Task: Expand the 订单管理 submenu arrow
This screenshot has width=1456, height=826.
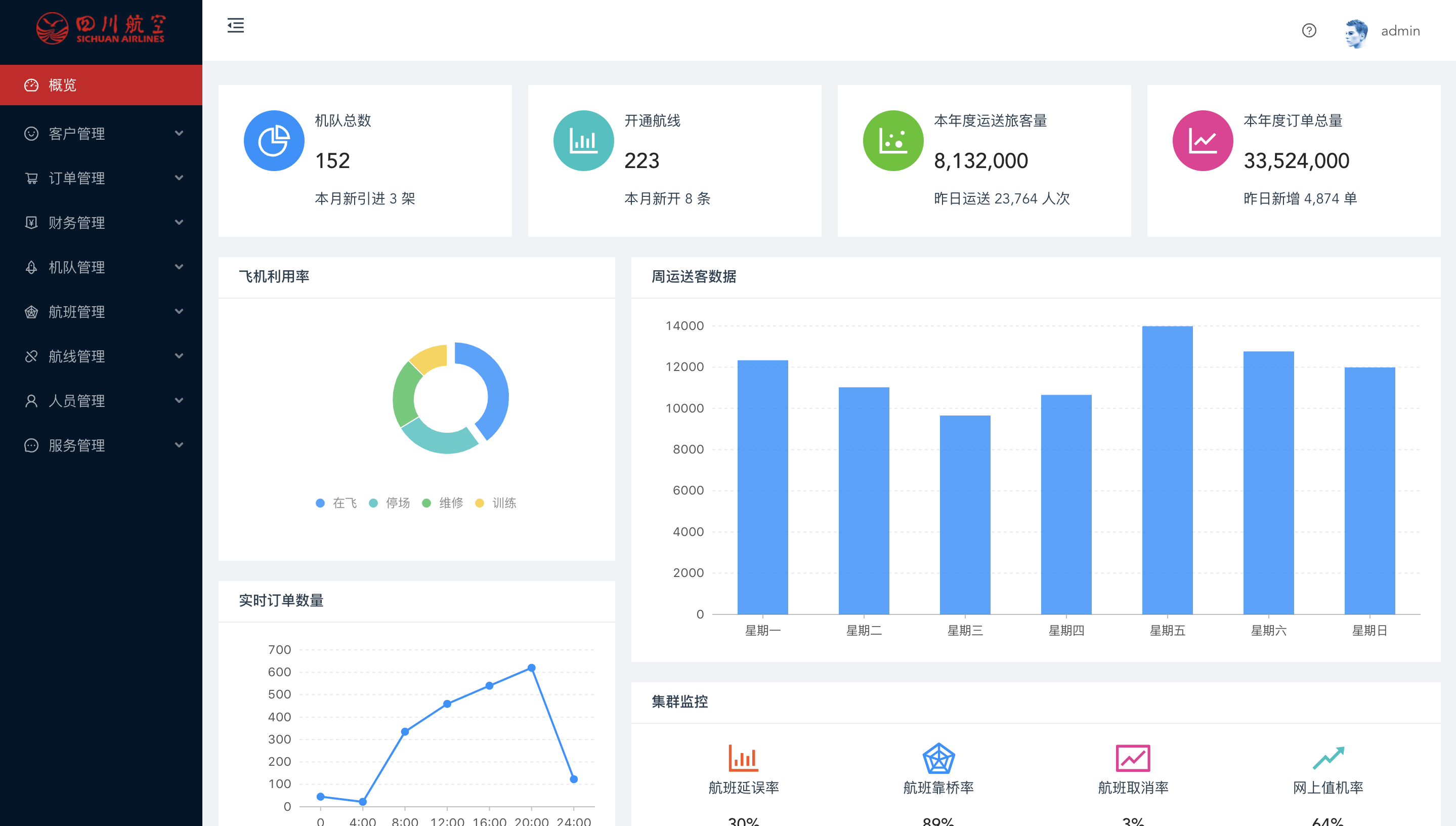Action: pyautogui.click(x=179, y=178)
